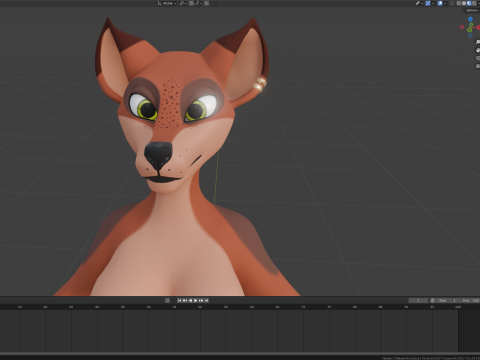Click the Start frame field
This screenshot has width=480, height=360.
pyautogui.click(x=447, y=300)
